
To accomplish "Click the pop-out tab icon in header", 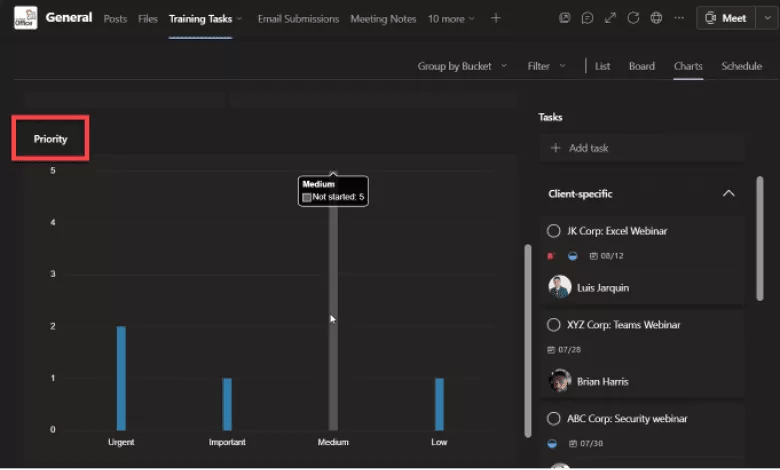I will click(564, 18).
